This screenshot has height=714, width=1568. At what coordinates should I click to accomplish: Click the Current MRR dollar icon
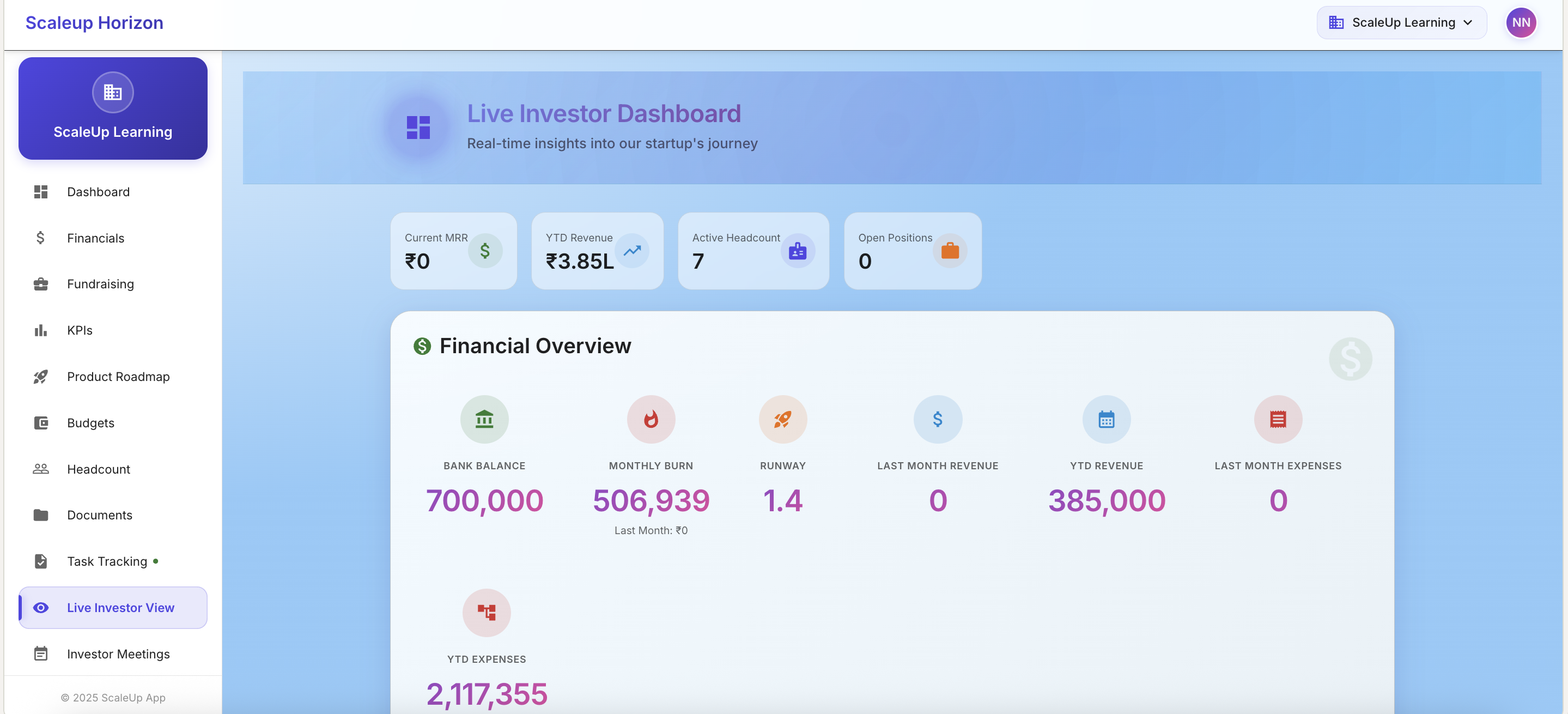(x=485, y=251)
